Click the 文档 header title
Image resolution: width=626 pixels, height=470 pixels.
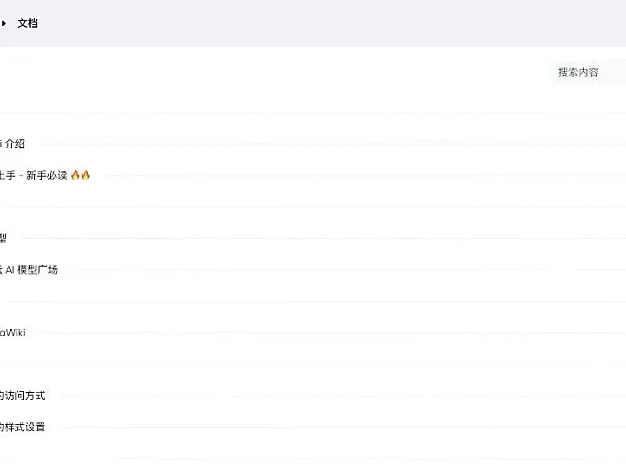point(28,23)
